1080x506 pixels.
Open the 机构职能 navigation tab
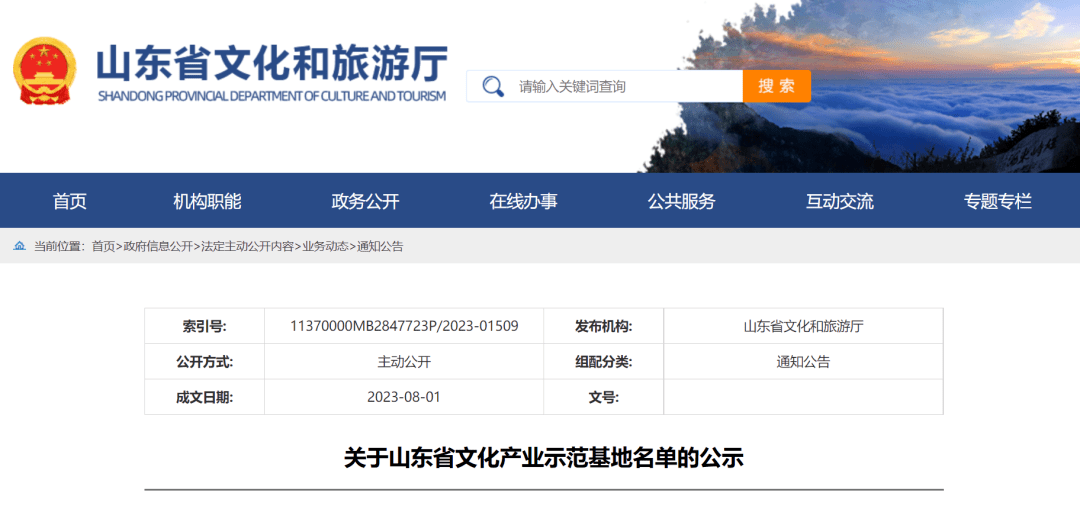pyautogui.click(x=207, y=201)
